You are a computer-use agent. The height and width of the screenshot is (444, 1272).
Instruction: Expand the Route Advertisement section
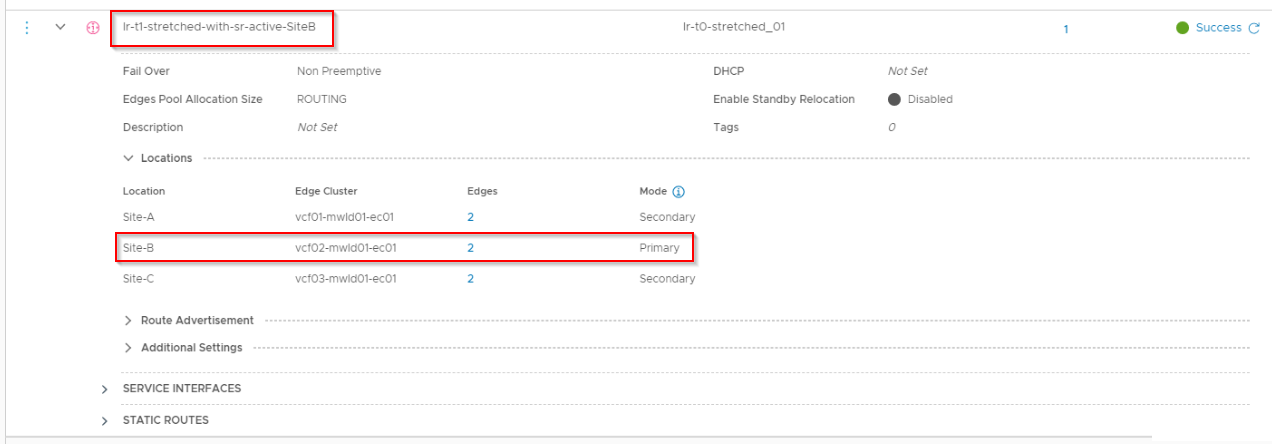point(128,321)
